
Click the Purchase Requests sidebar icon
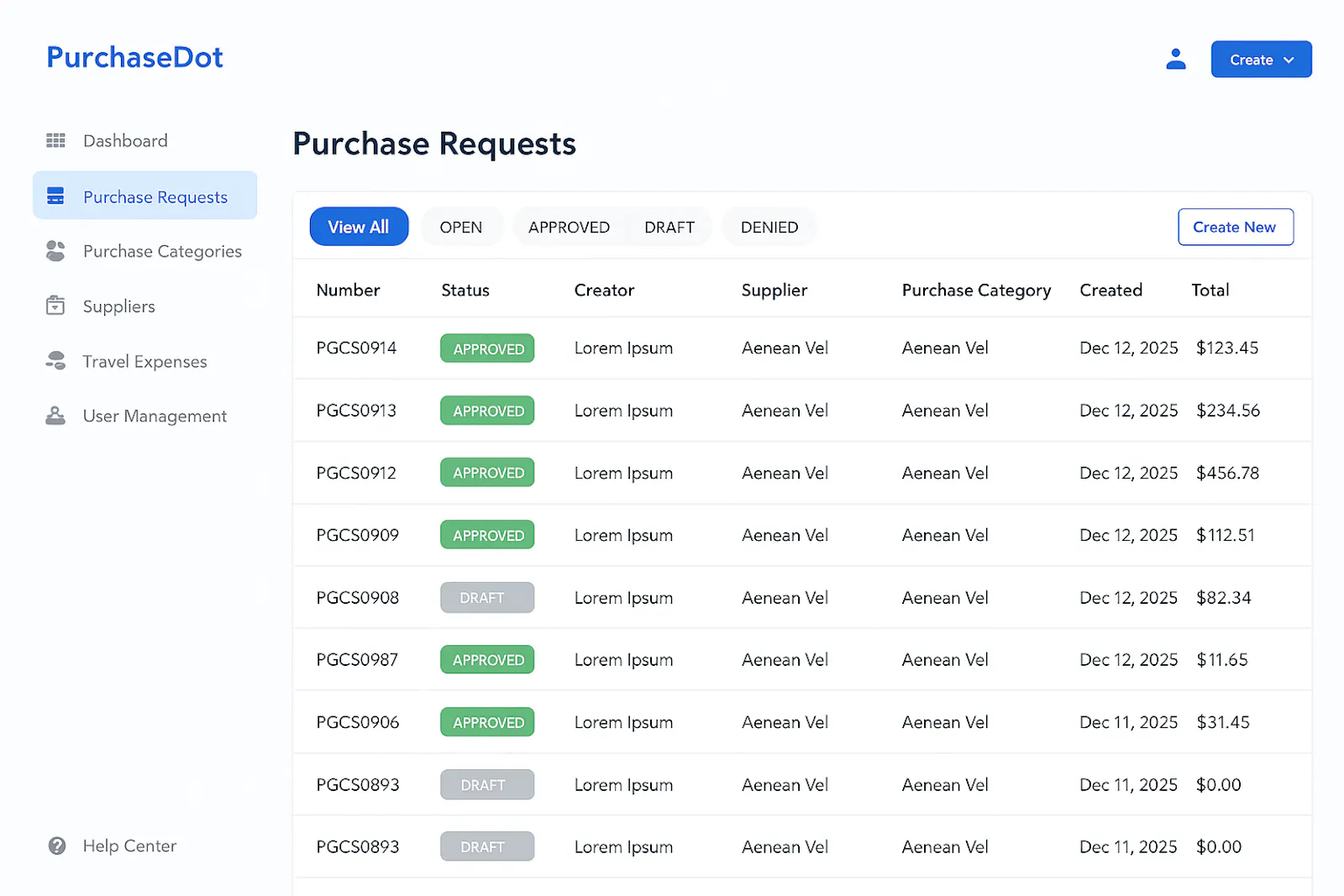[55, 196]
